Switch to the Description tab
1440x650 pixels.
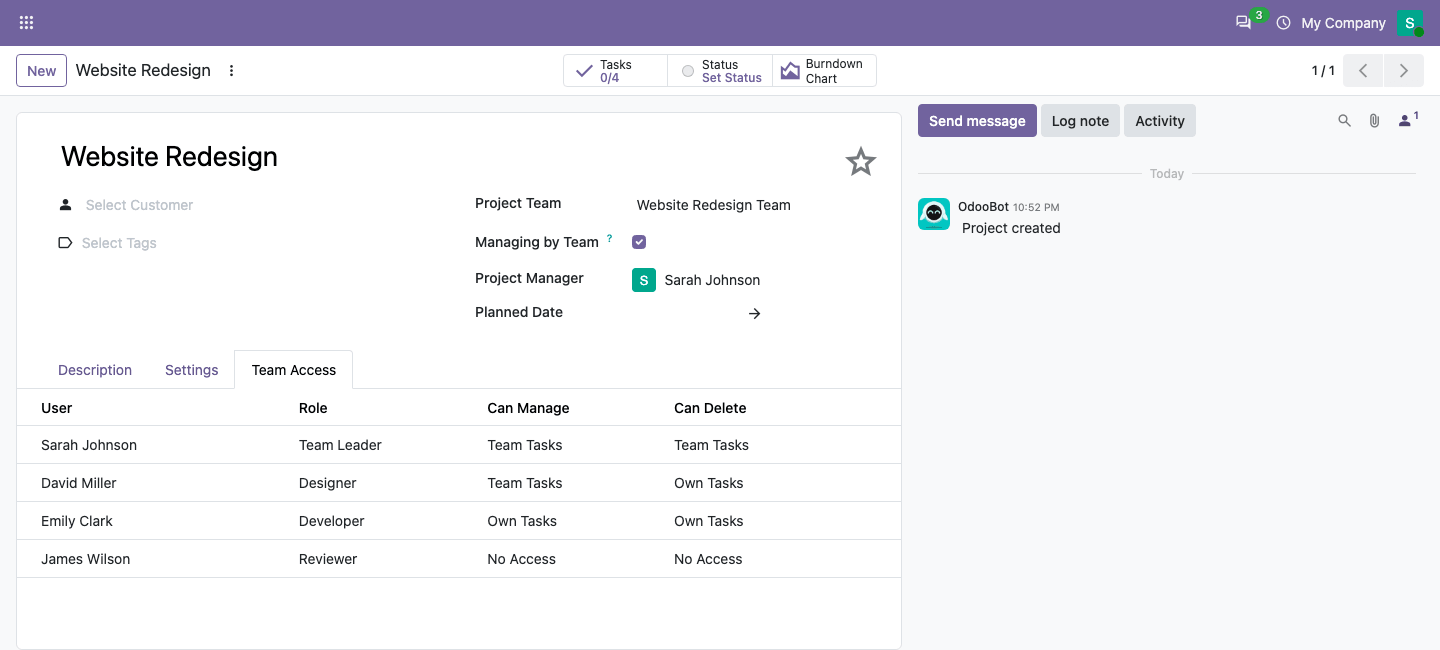pos(95,370)
